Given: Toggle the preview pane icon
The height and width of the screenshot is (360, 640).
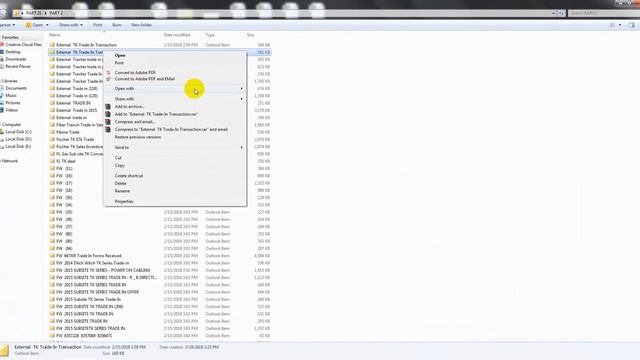Looking at the screenshot, I should 631,25.
